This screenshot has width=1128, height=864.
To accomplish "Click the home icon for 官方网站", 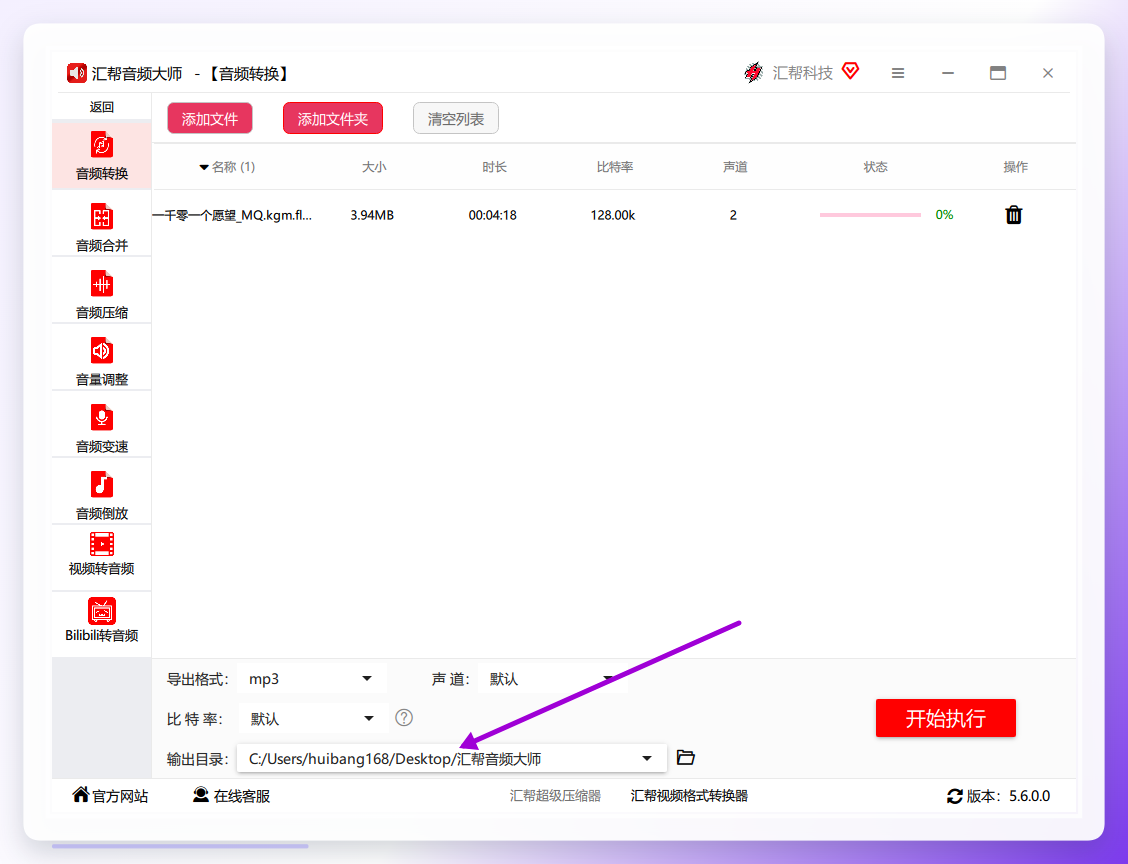I will 81,794.
